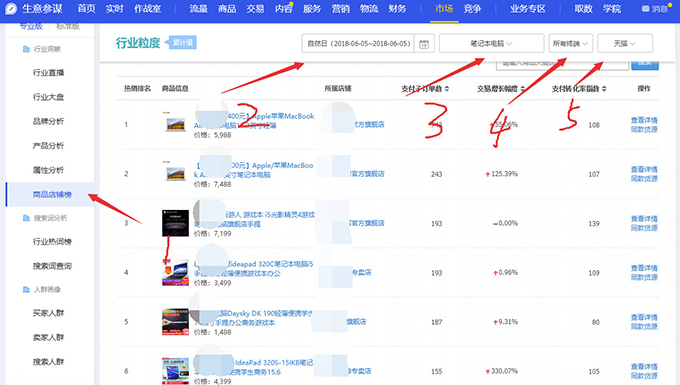Expand the 笔记本电脑 category dropdown

point(491,43)
